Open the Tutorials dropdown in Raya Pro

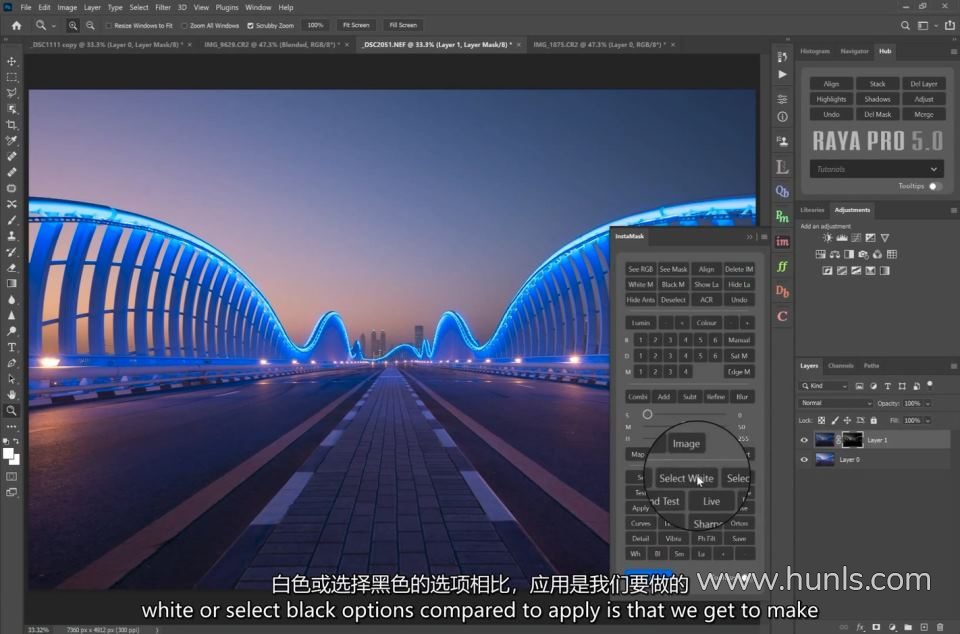coord(877,169)
